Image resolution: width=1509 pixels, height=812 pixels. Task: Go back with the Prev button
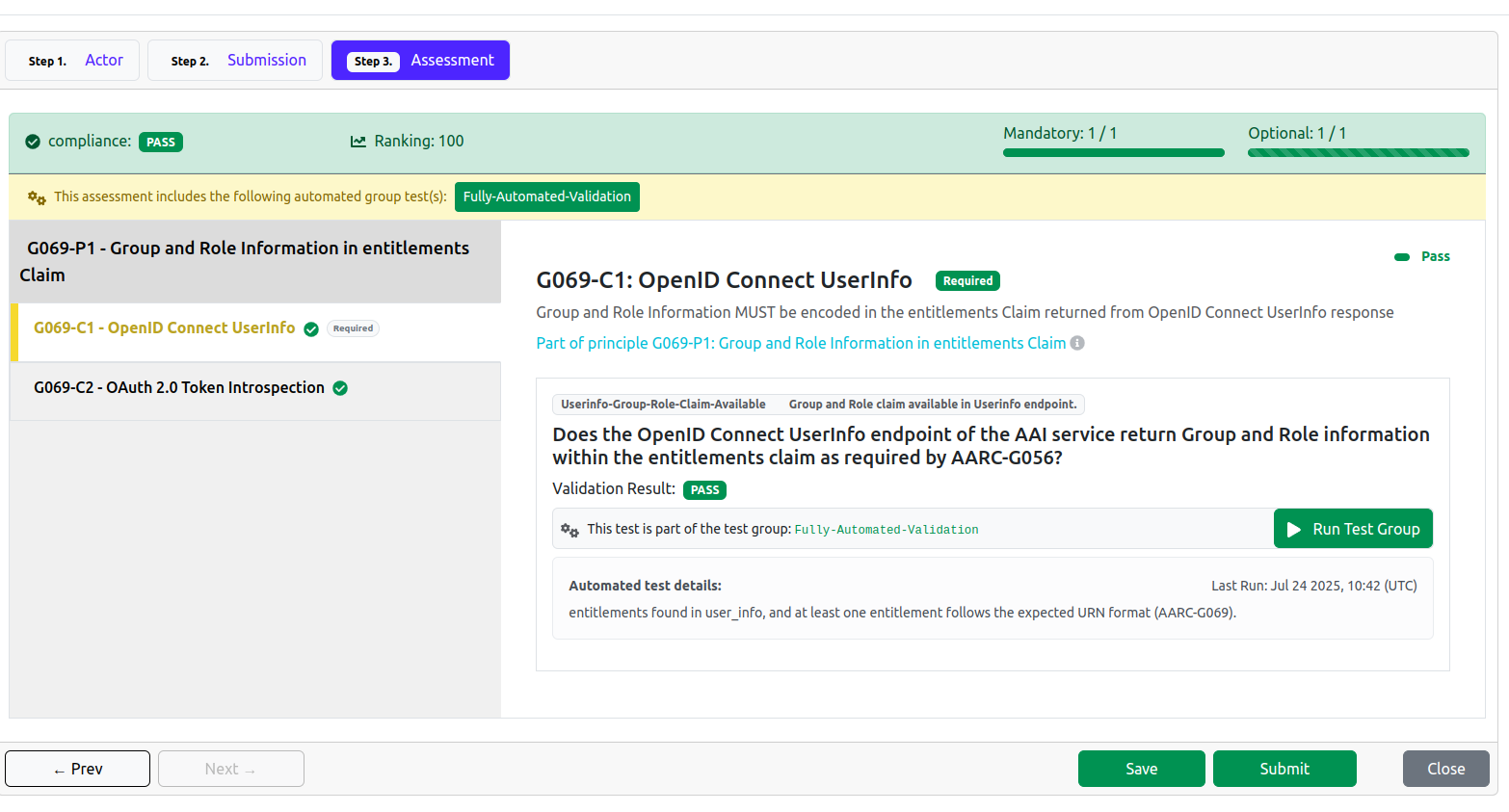[x=77, y=769]
